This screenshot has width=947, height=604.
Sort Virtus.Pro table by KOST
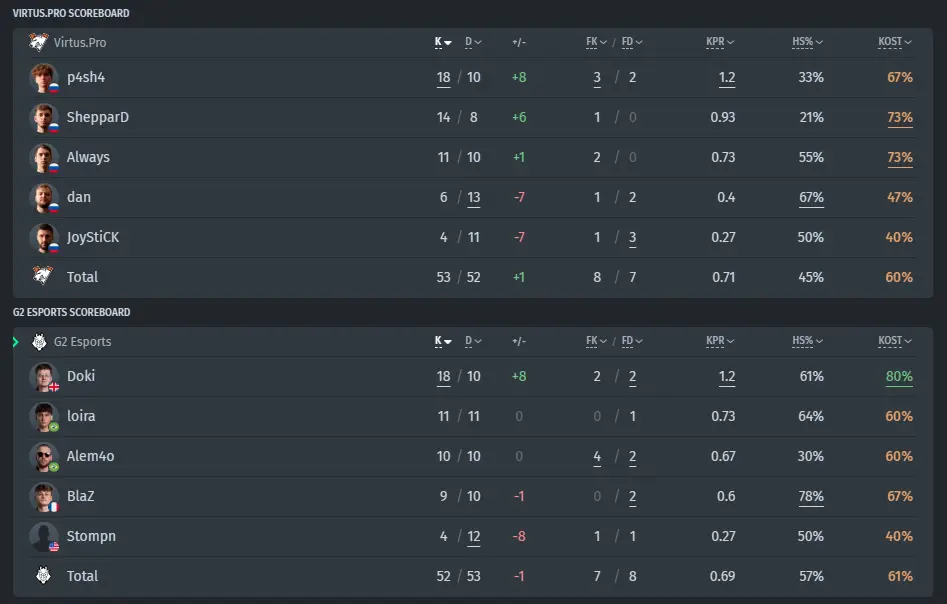894,42
